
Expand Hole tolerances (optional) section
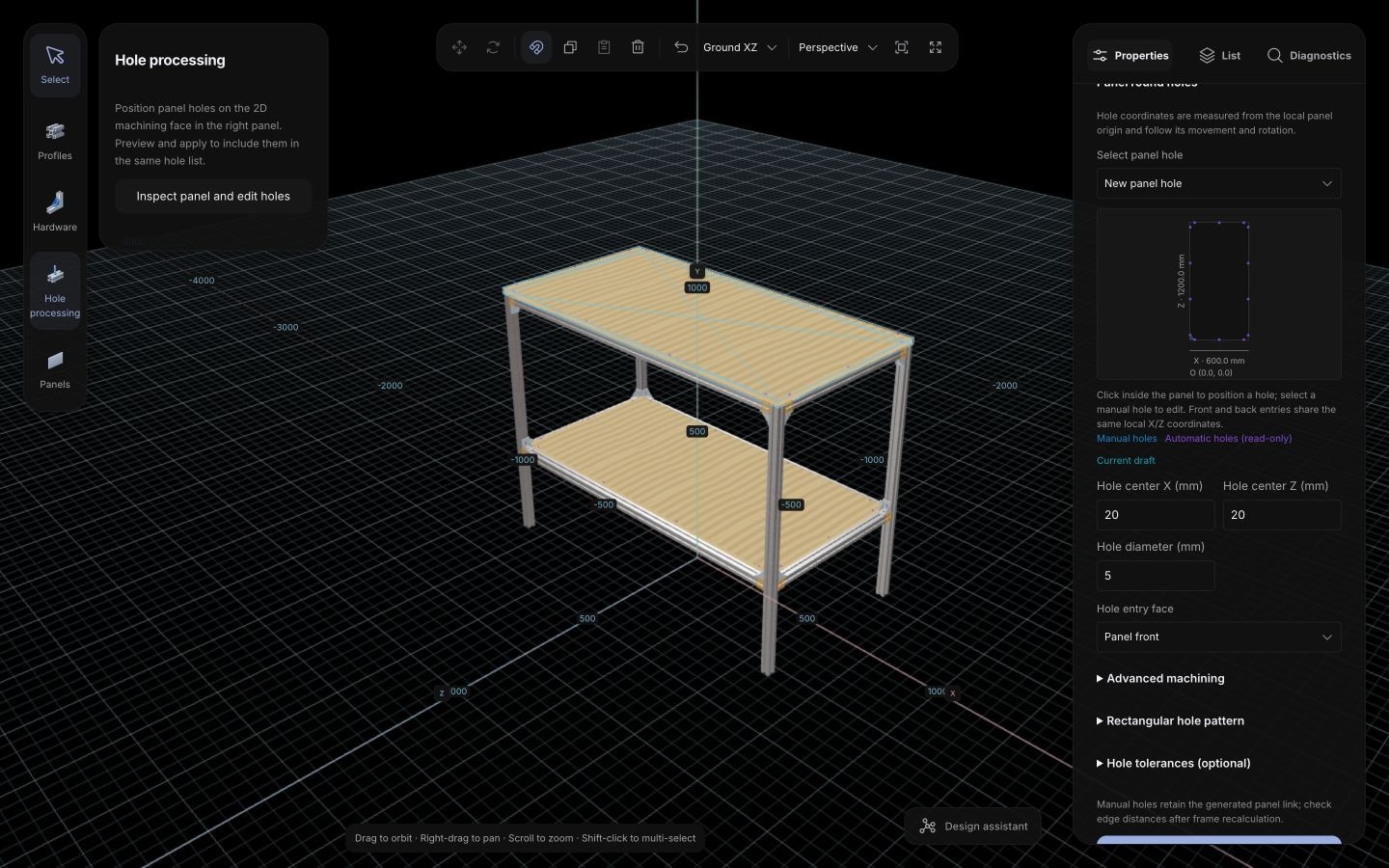(x=1174, y=764)
